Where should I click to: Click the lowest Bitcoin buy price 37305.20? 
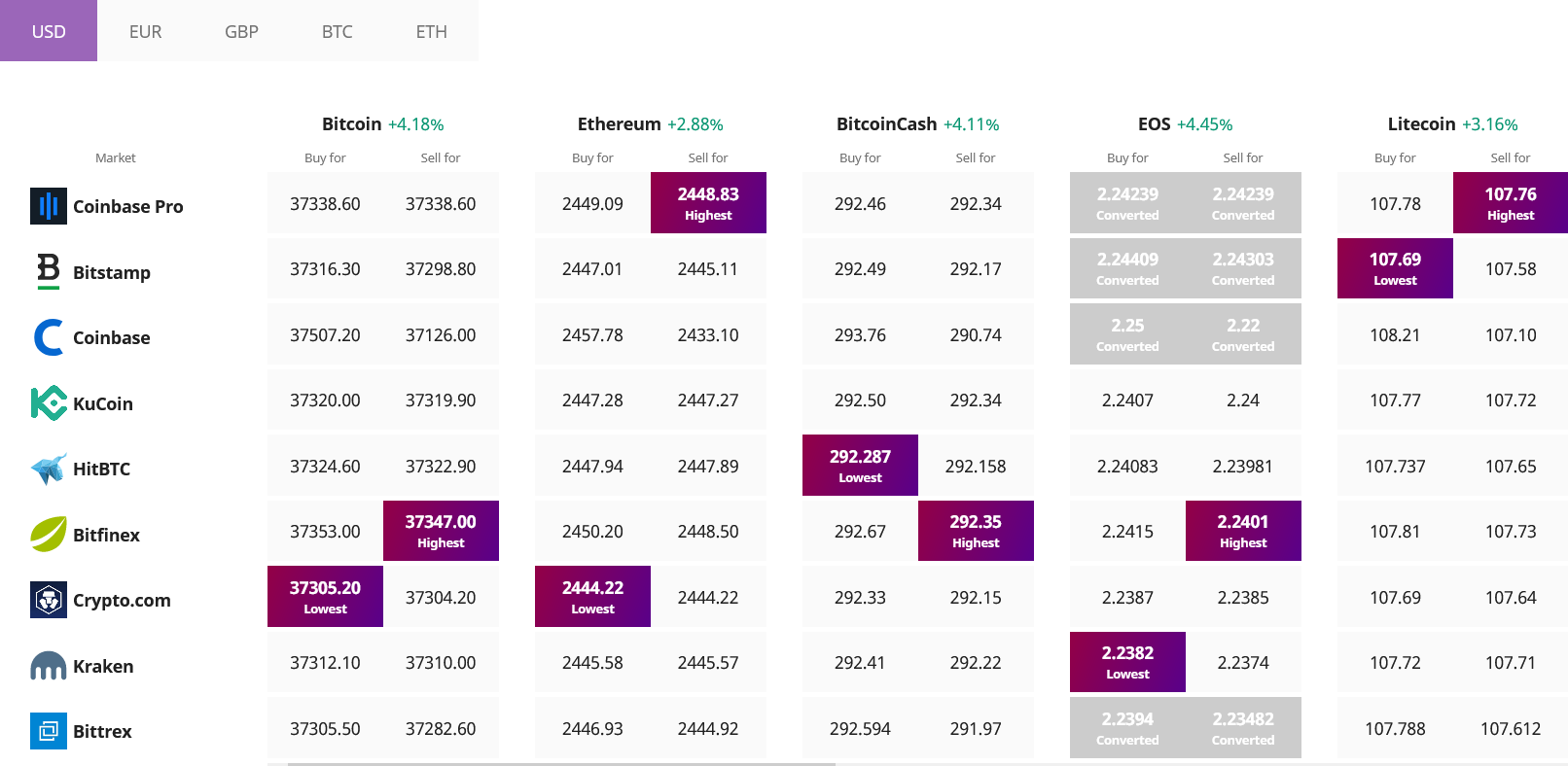[x=325, y=597]
